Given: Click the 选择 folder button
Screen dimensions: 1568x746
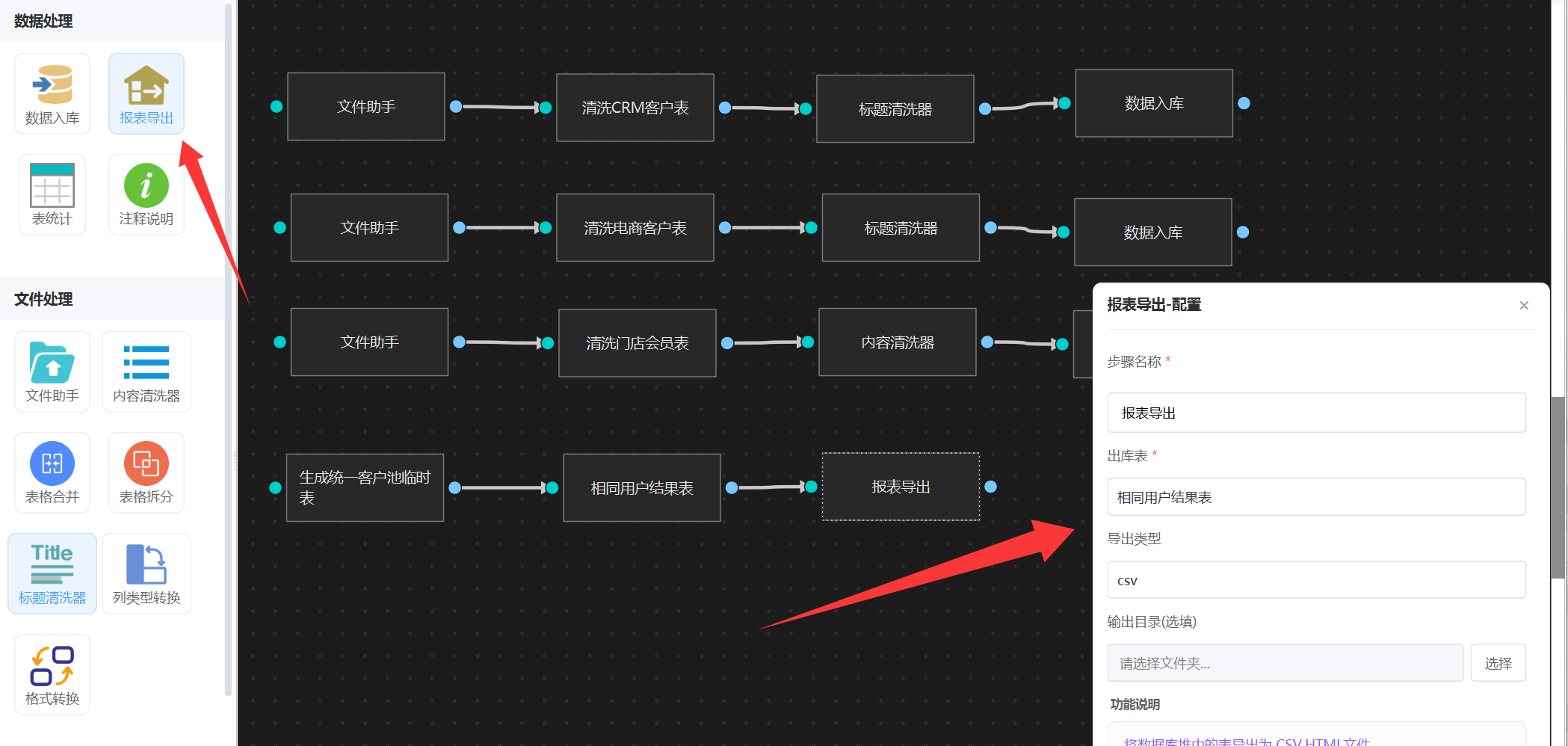Looking at the screenshot, I should [1498, 663].
